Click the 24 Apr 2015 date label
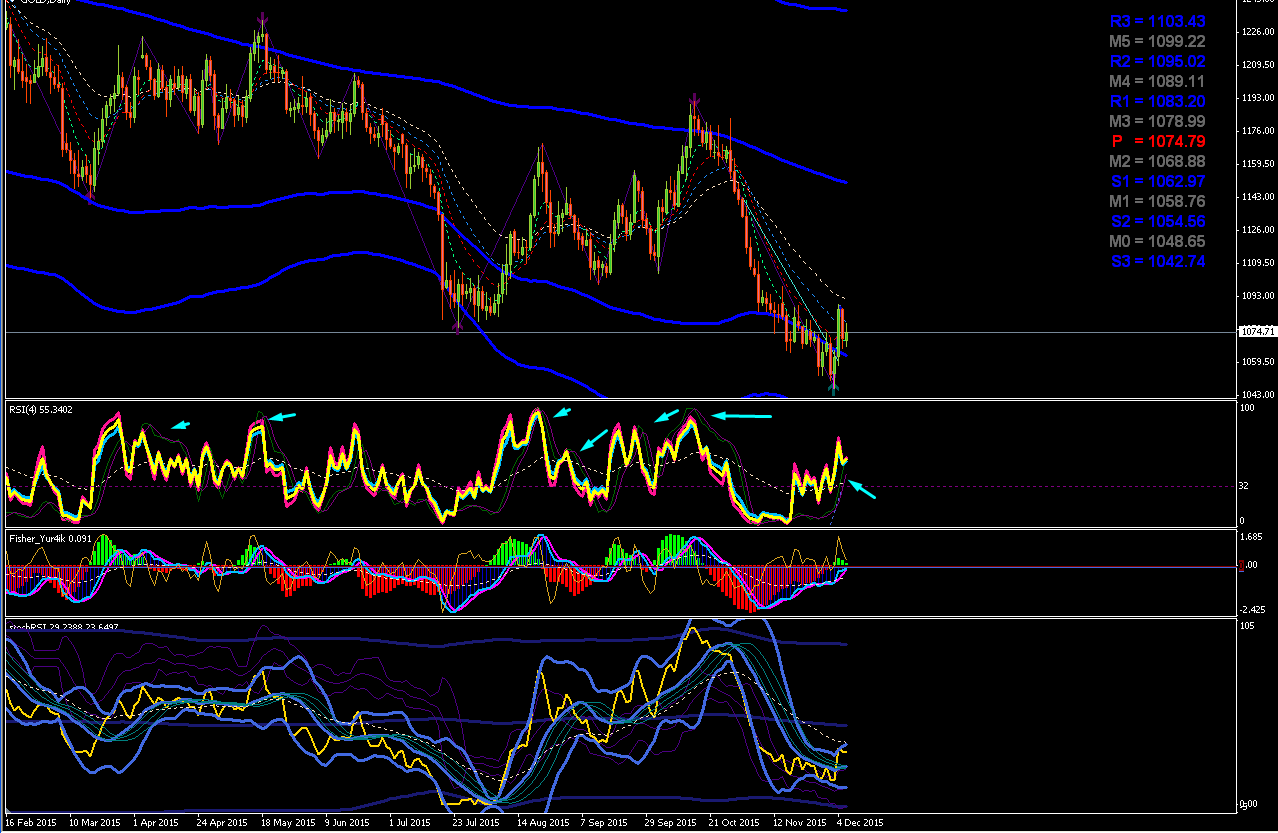The width and height of the screenshot is (1278, 833). (221, 823)
